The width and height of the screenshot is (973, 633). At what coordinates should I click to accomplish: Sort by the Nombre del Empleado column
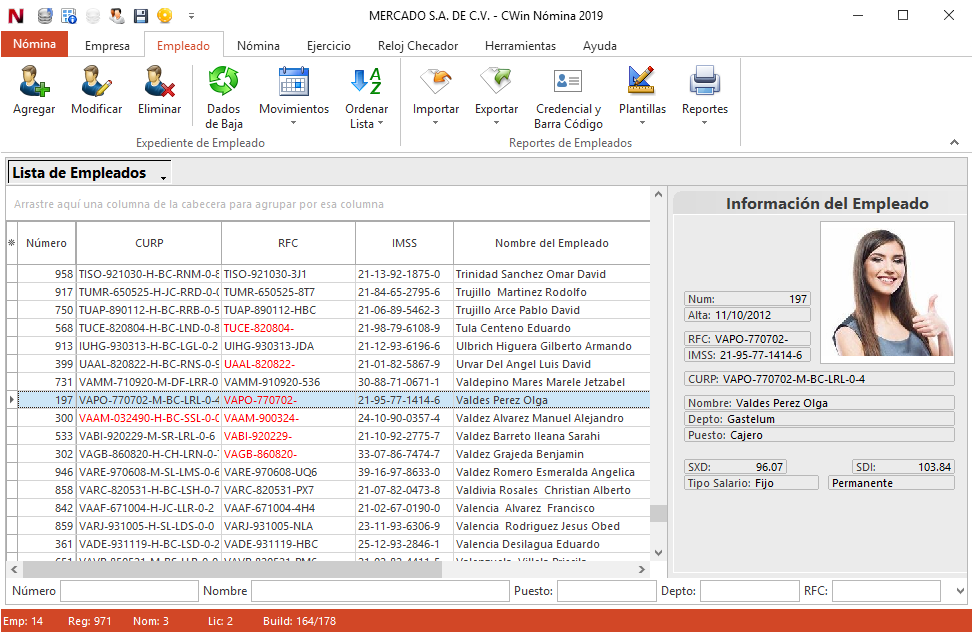click(x=551, y=243)
